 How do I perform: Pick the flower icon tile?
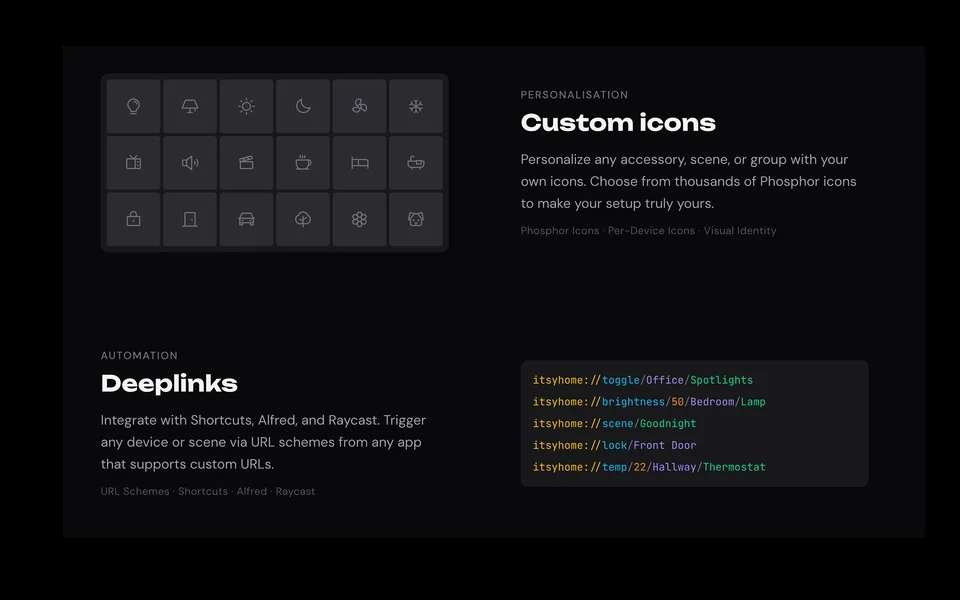pyautogui.click(x=359, y=219)
